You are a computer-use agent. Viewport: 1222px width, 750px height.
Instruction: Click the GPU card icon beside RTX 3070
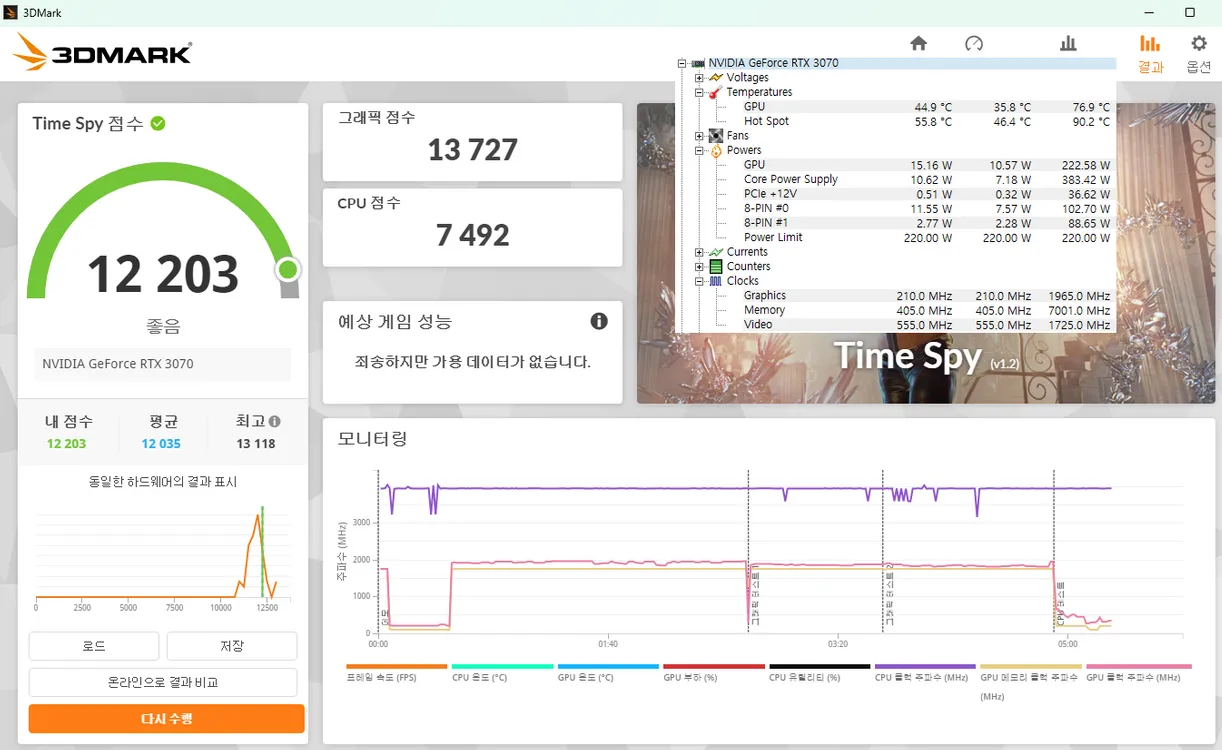698,63
